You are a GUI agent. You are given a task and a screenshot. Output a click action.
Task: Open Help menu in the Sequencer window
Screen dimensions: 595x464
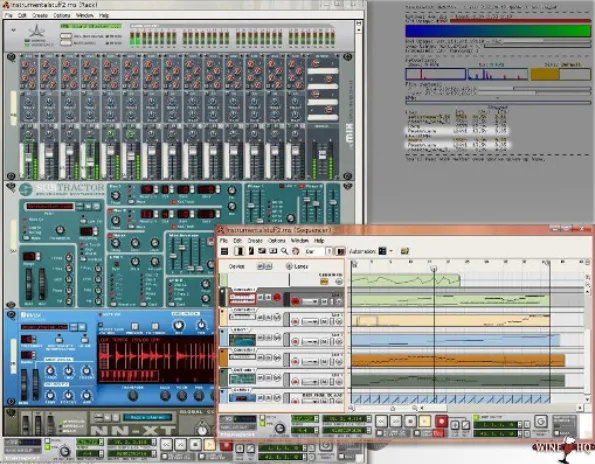(x=319, y=241)
